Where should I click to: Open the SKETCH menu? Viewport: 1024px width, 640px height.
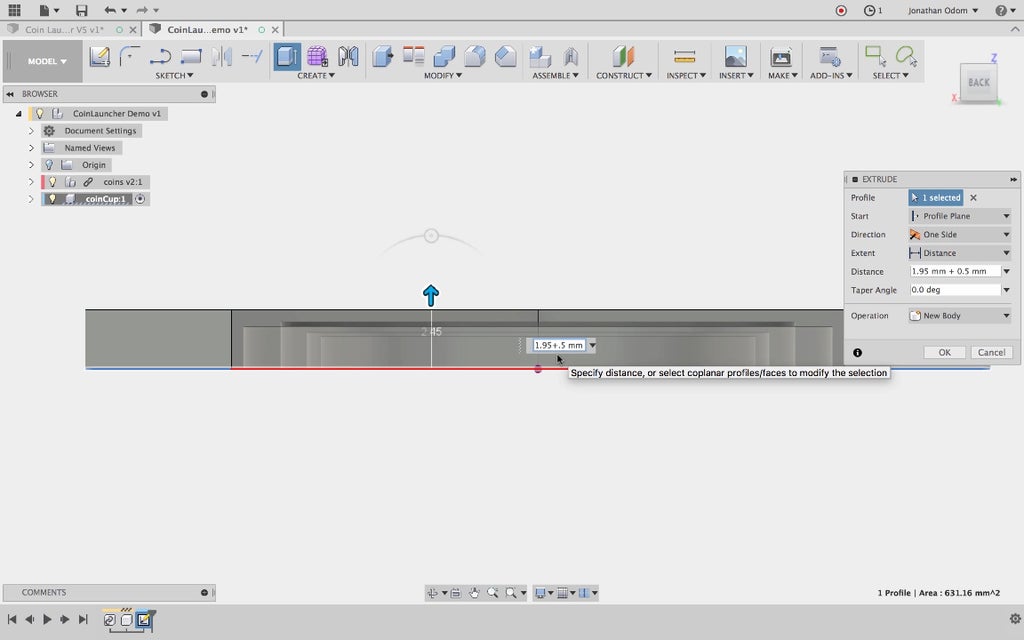coord(174,76)
